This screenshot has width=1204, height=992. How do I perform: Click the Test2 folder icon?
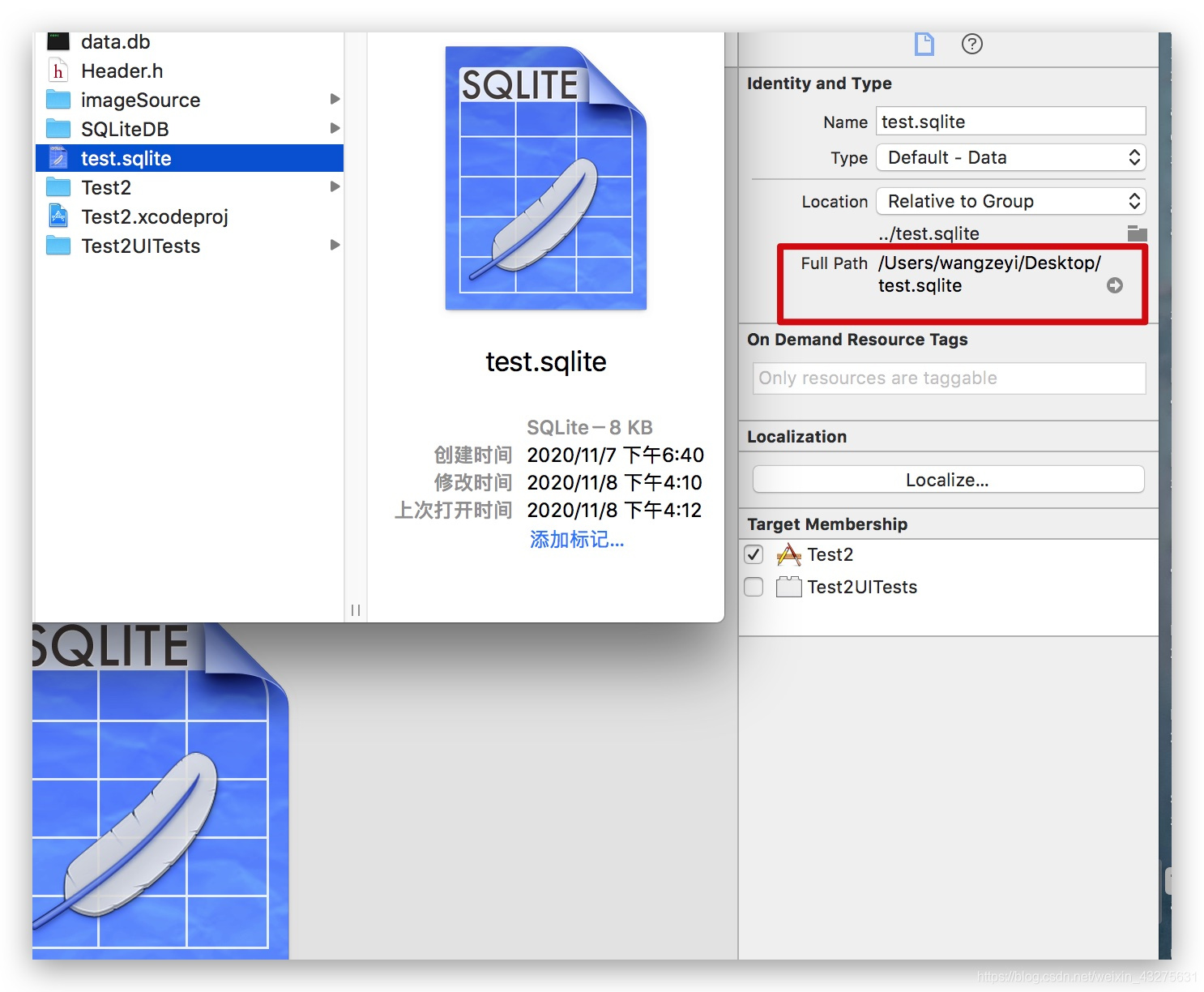(x=58, y=187)
